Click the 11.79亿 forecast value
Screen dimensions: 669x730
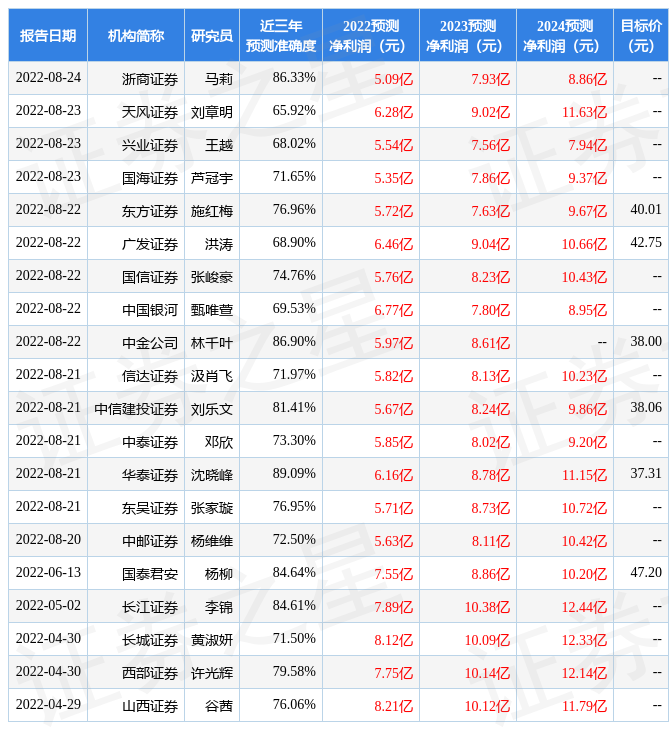coord(584,707)
